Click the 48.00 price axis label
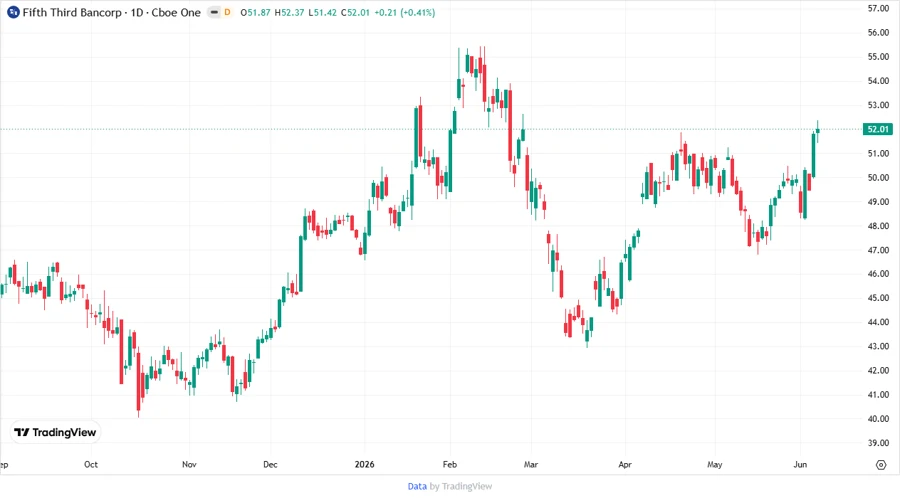Screen dimensions: 900x498 pyautogui.click(x=878, y=226)
